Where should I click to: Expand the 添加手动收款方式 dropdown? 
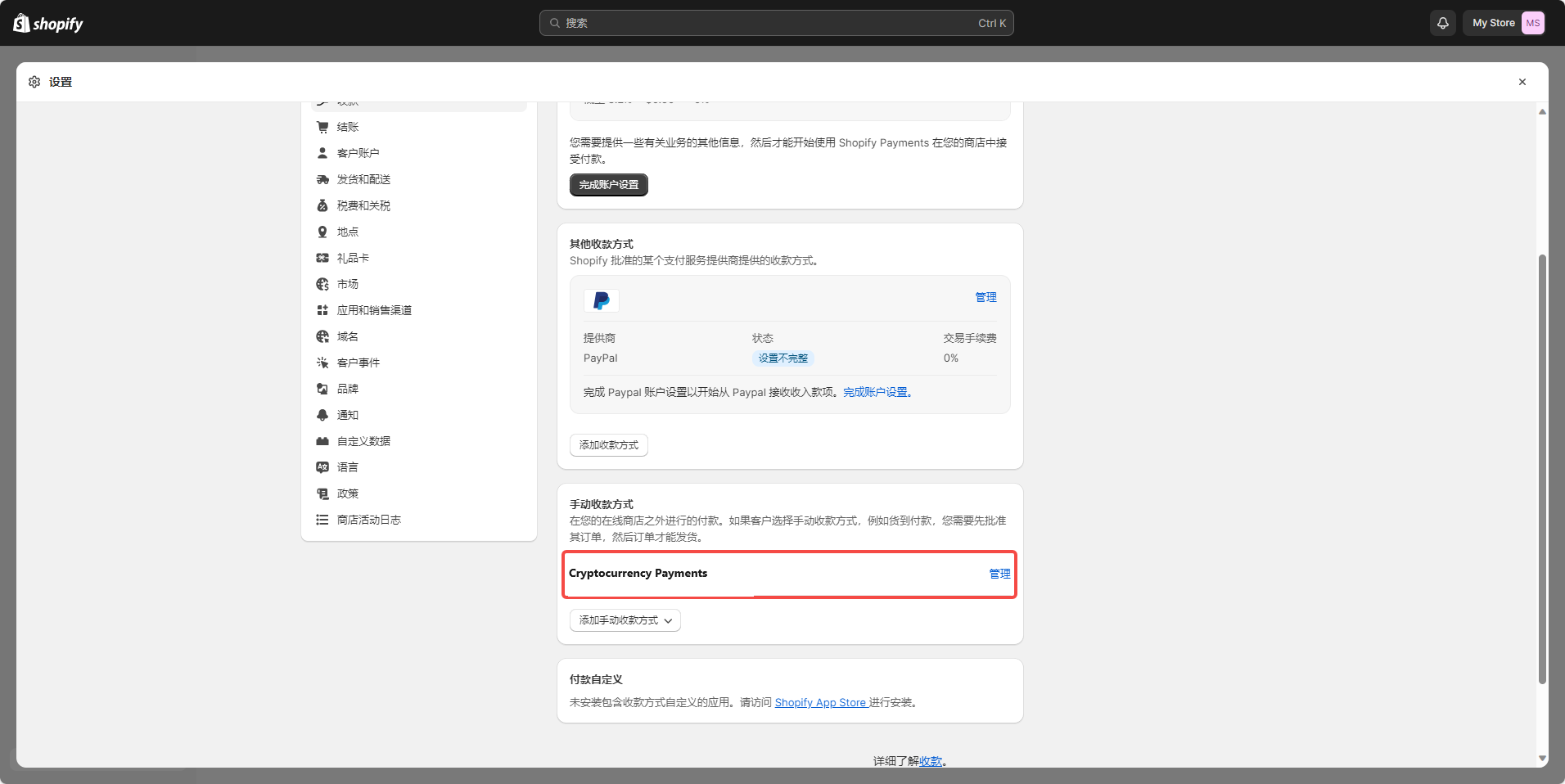point(625,620)
